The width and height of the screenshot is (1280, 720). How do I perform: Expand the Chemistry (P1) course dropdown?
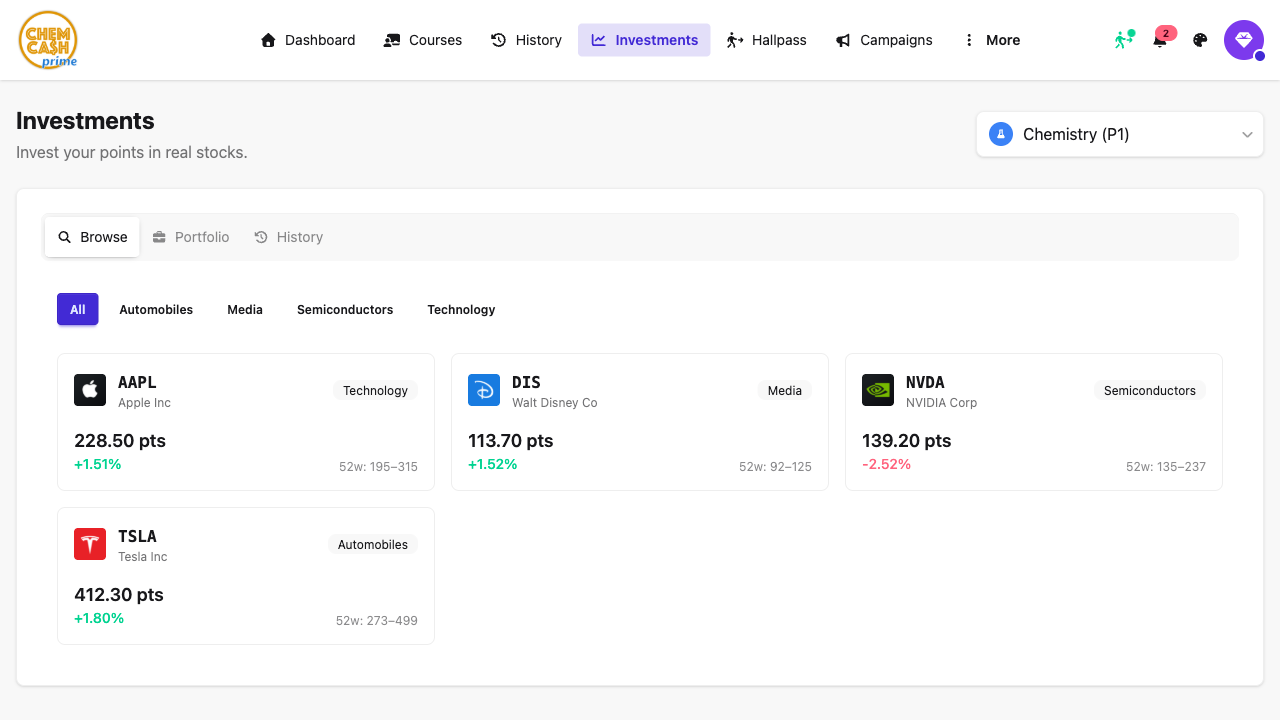click(x=1120, y=134)
